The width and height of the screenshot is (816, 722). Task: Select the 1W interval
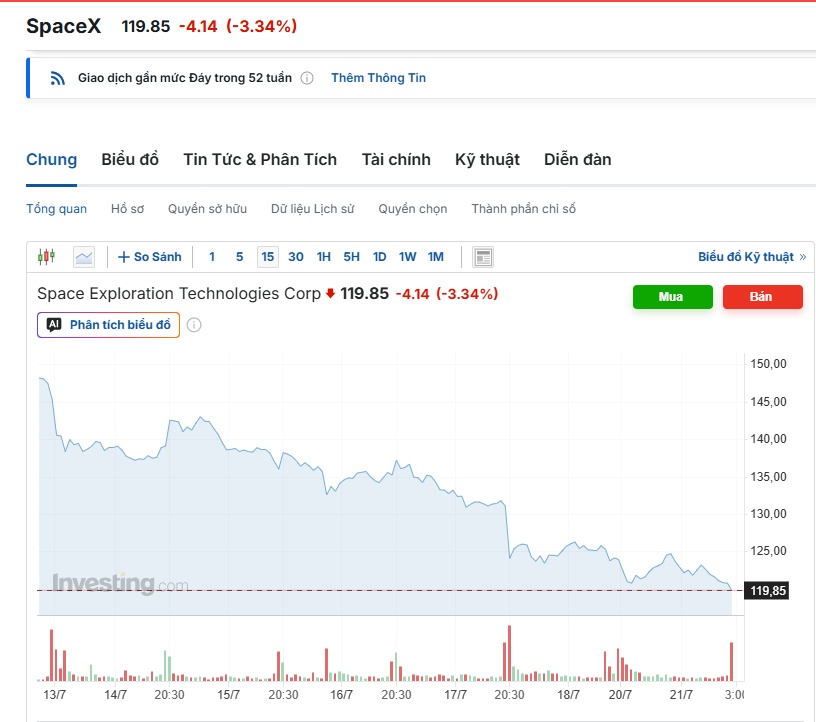click(407, 257)
